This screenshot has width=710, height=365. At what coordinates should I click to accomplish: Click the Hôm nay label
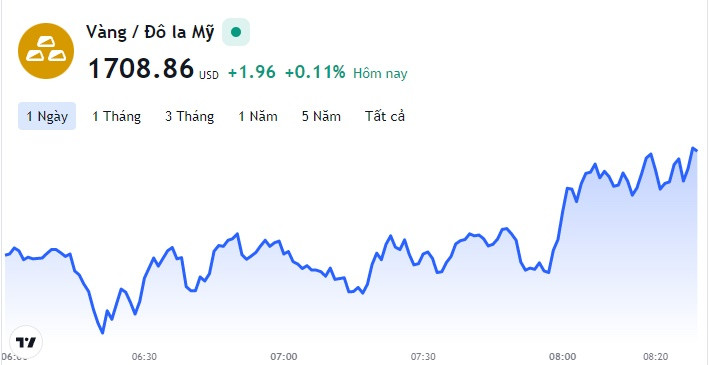pyautogui.click(x=380, y=73)
